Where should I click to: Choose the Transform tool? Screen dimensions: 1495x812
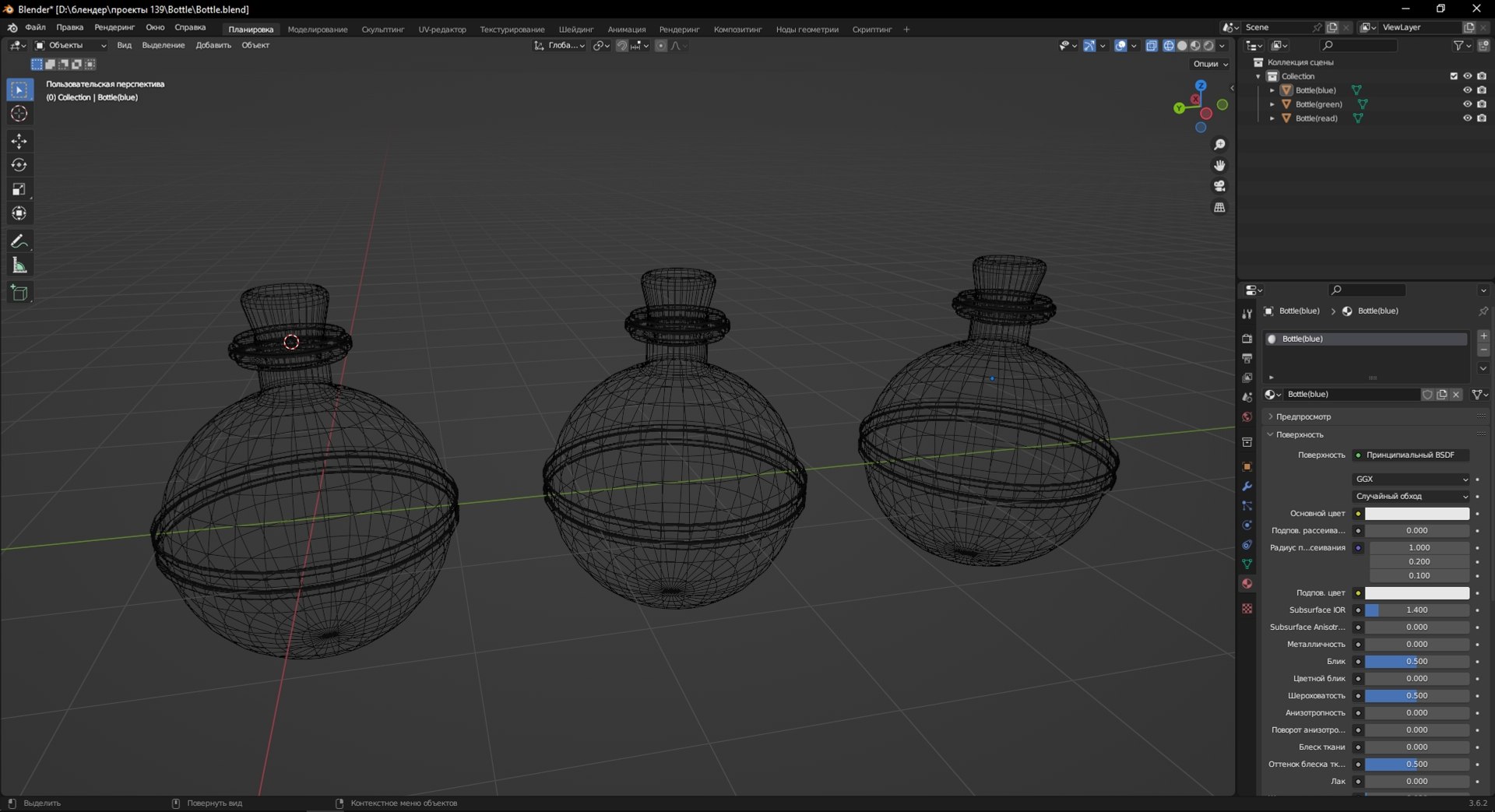19,213
